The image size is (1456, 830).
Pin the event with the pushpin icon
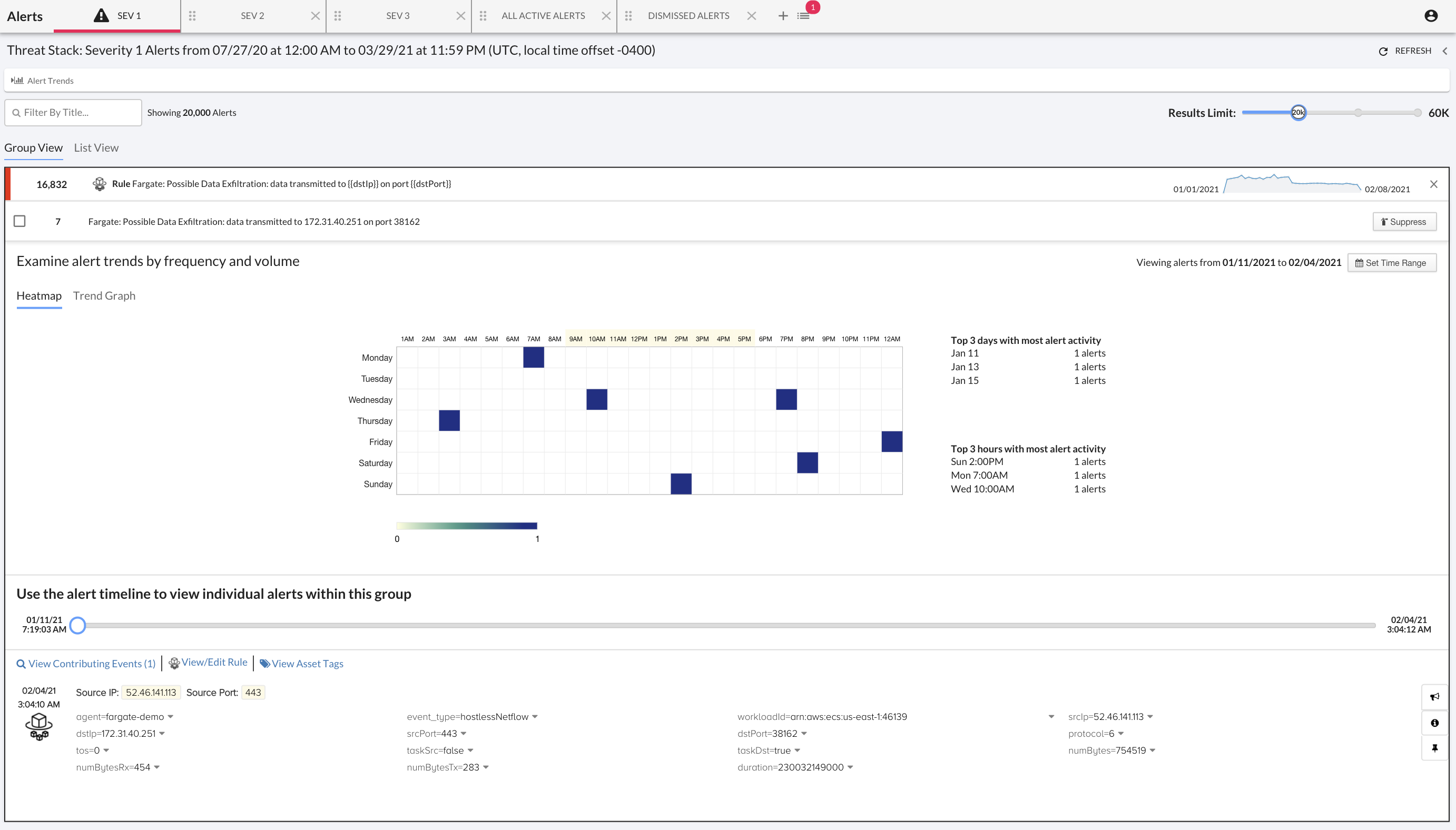pyautogui.click(x=1434, y=748)
